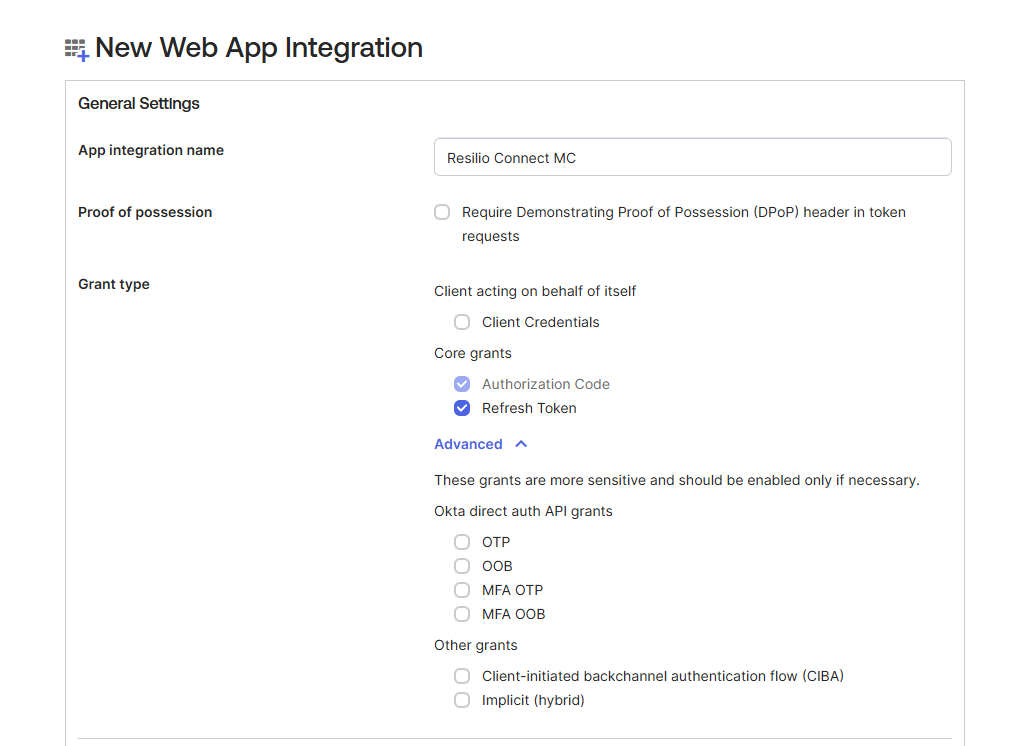Click the Proof of possession label
This screenshot has width=1011, height=746.
[x=145, y=212]
